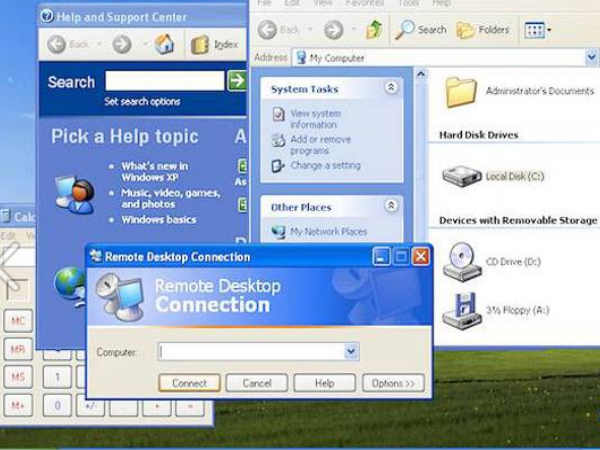Click MR button in Calculator
Screen dimensions: 600x450
point(18,349)
